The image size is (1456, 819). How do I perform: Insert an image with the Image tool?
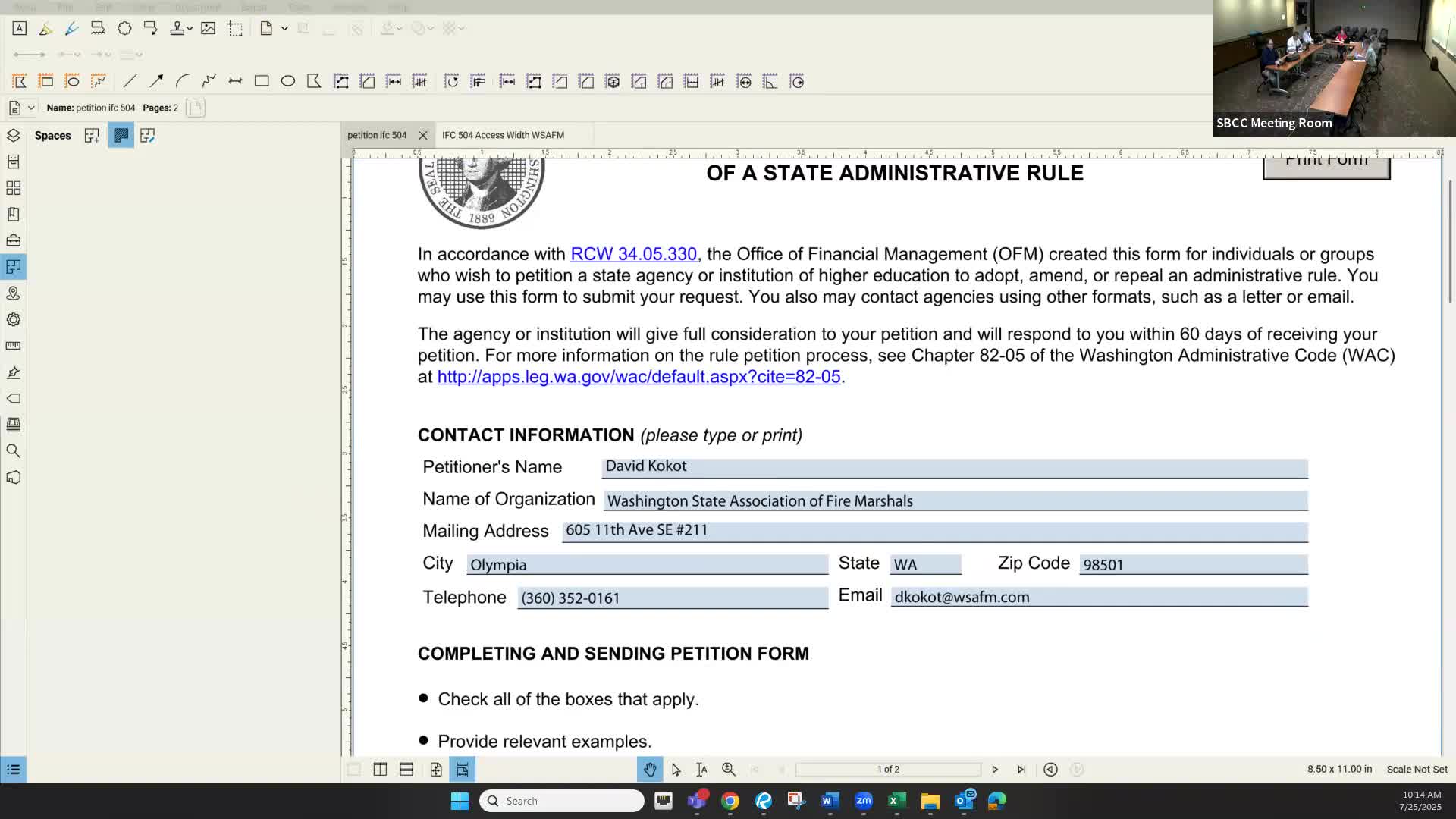pos(208,28)
